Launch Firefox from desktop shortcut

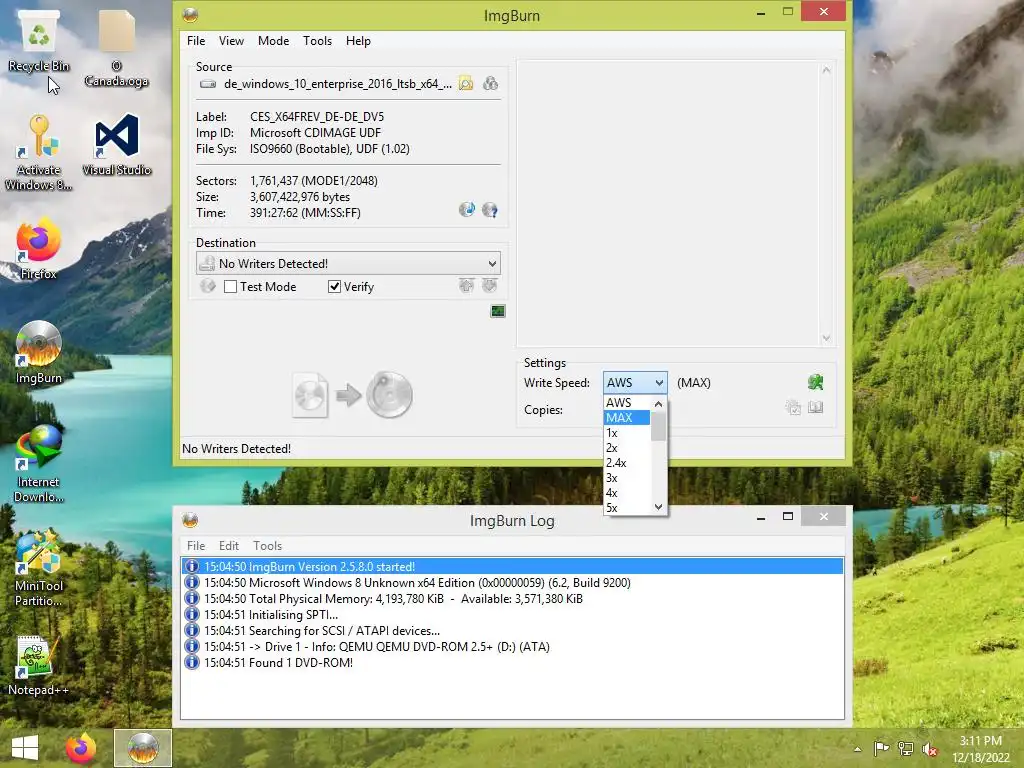pos(39,249)
